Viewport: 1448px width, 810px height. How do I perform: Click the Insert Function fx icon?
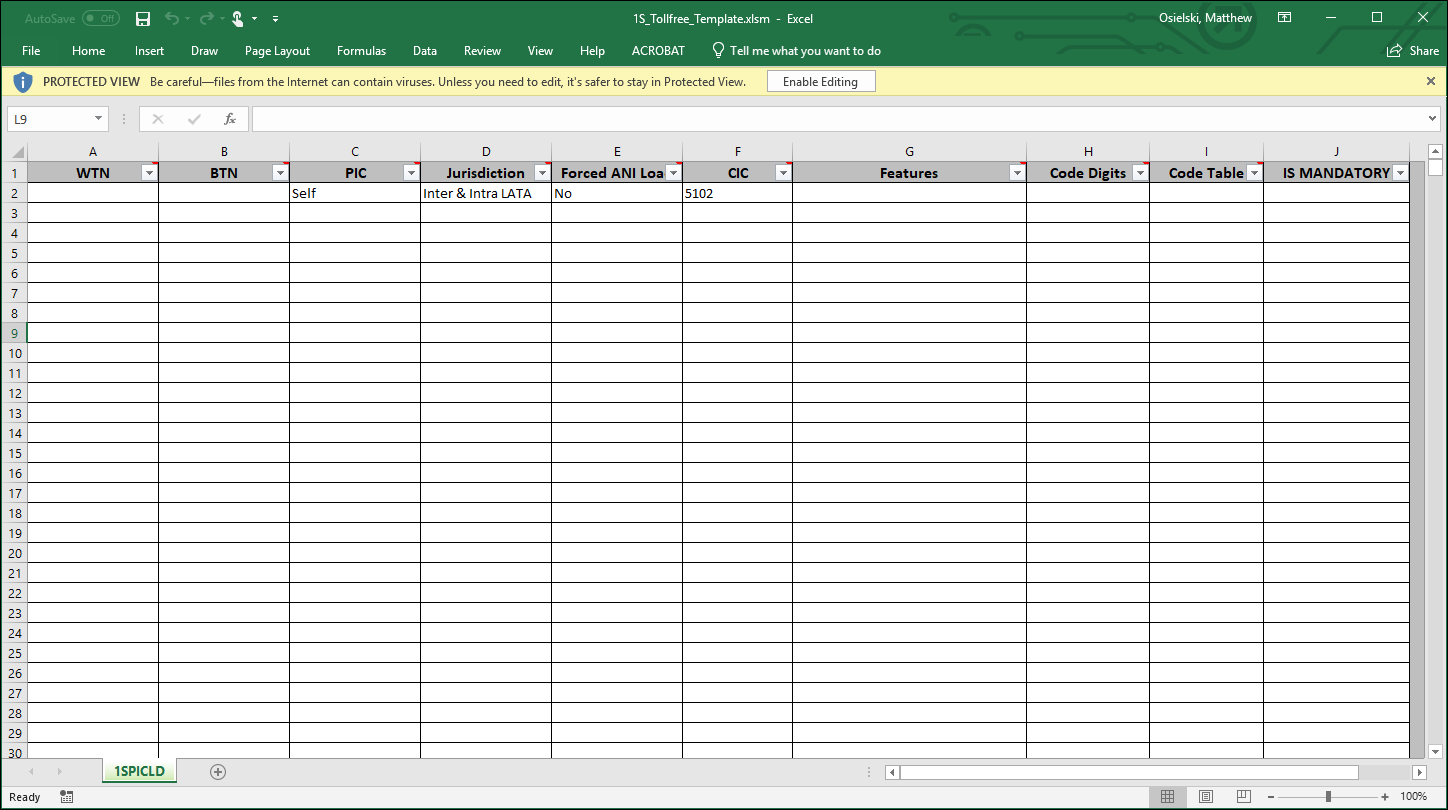pyautogui.click(x=230, y=119)
